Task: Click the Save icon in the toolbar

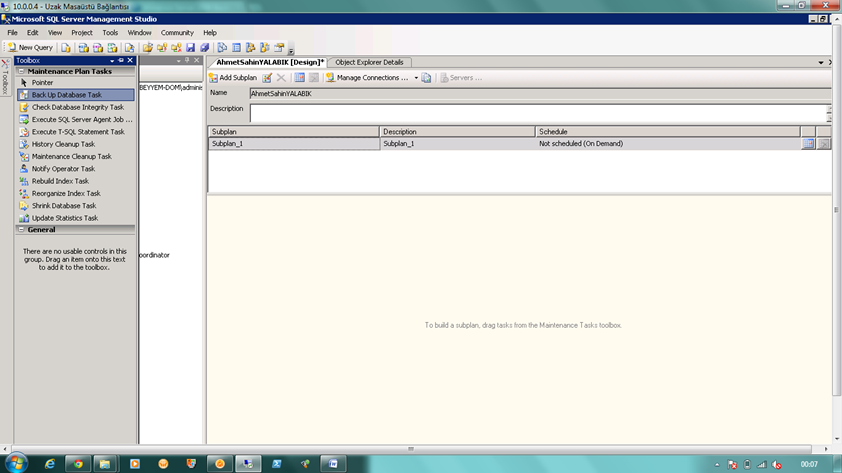Action: pos(191,48)
